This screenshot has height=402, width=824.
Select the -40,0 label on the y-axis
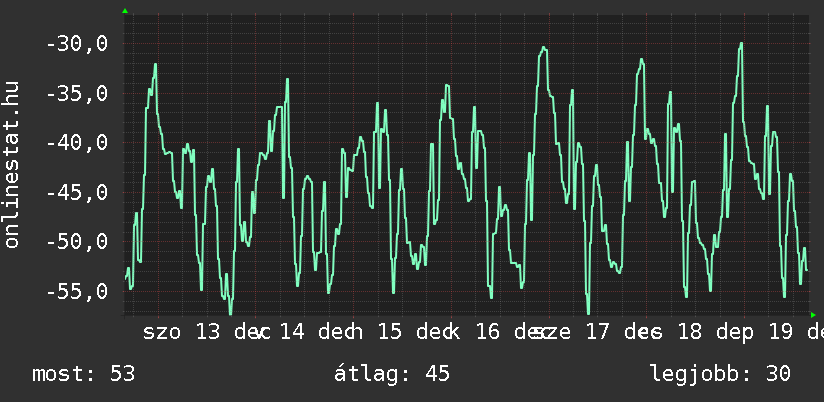[x=78, y=143]
